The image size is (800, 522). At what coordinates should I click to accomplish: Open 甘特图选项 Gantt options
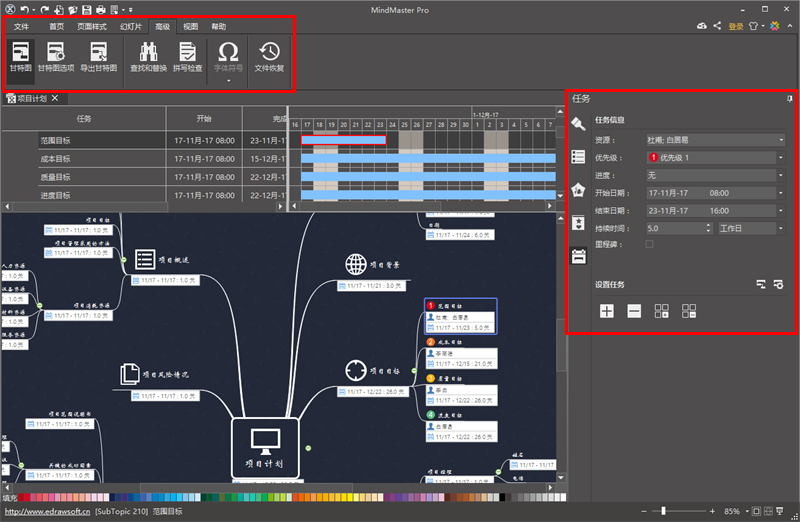(56, 57)
